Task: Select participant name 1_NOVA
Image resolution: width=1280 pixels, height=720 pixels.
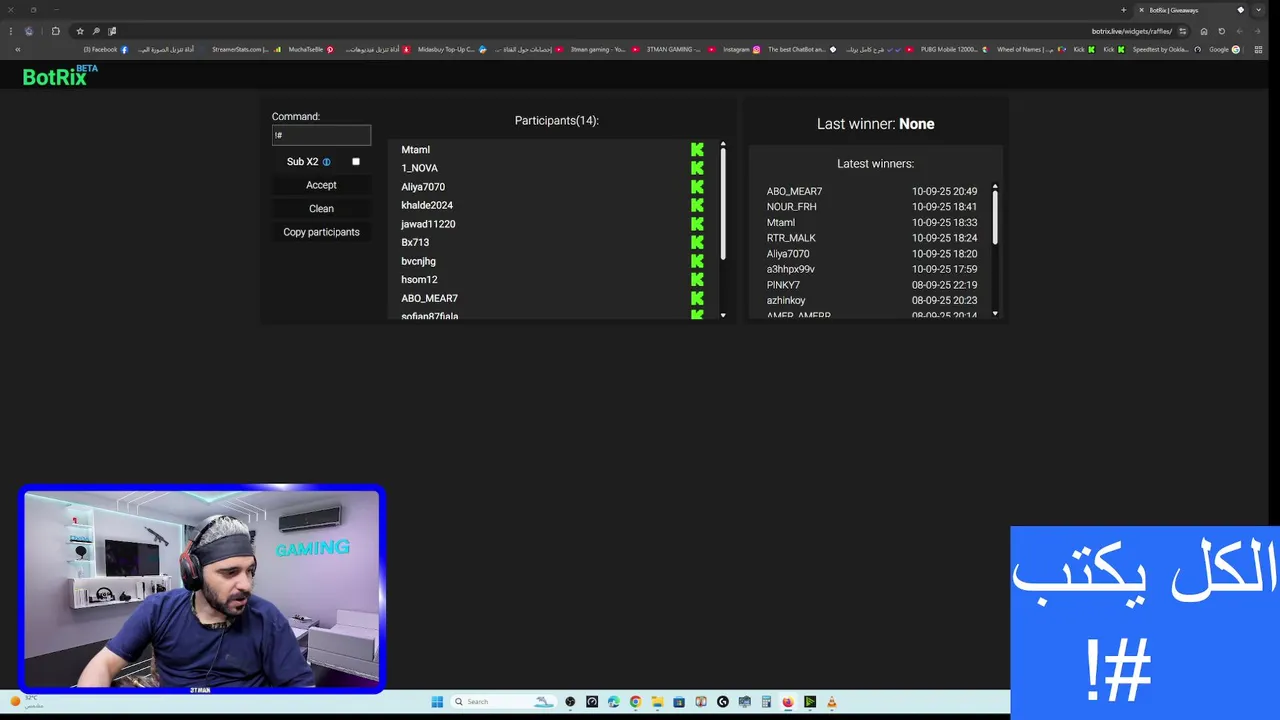Action: point(419,168)
